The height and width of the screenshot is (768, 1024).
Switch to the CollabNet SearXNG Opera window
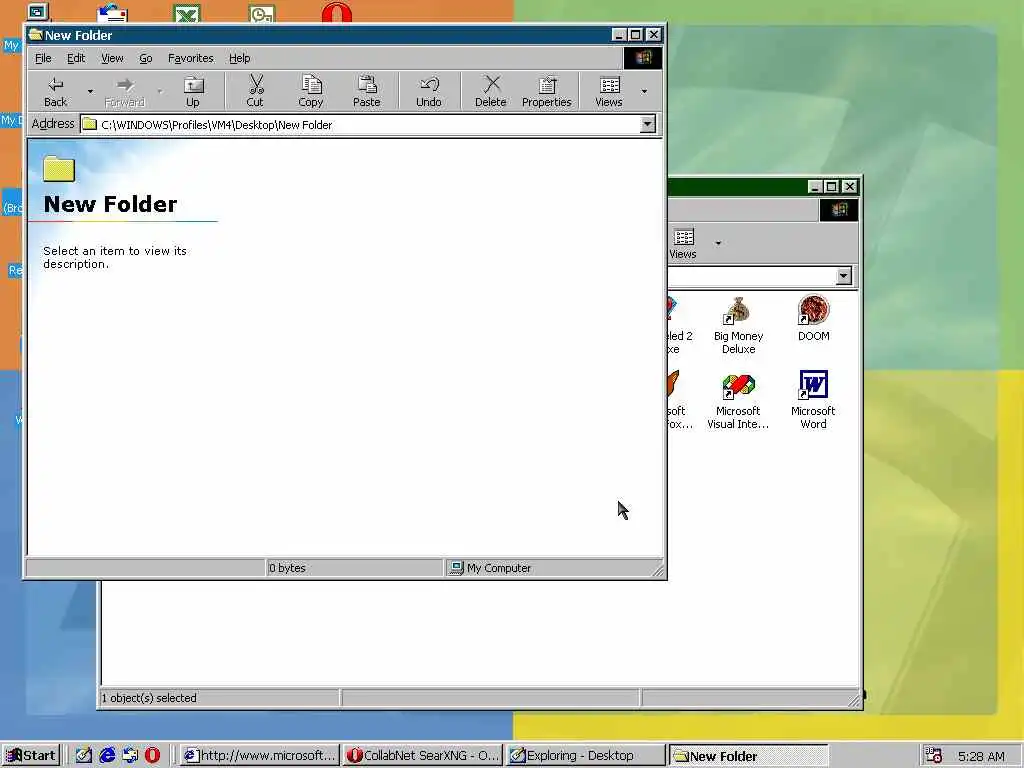(x=423, y=756)
